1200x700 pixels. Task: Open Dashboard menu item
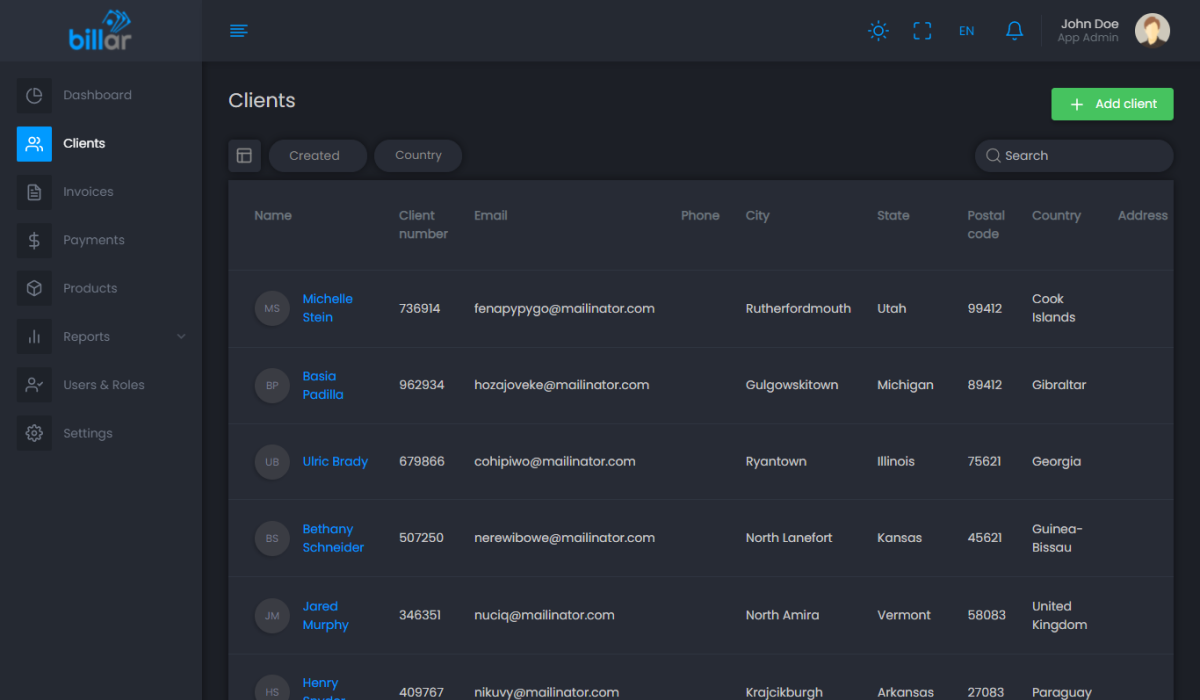[x=97, y=95]
